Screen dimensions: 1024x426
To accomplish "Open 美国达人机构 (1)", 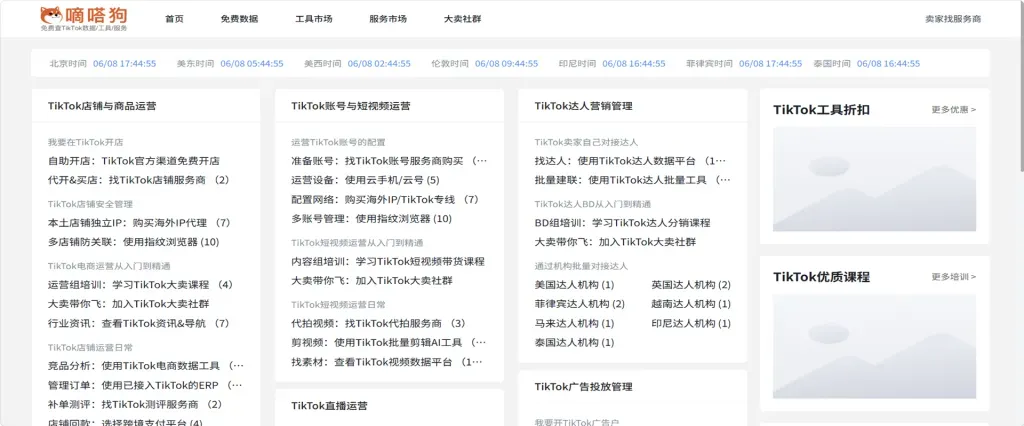I will pyautogui.click(x=575, y=285).
